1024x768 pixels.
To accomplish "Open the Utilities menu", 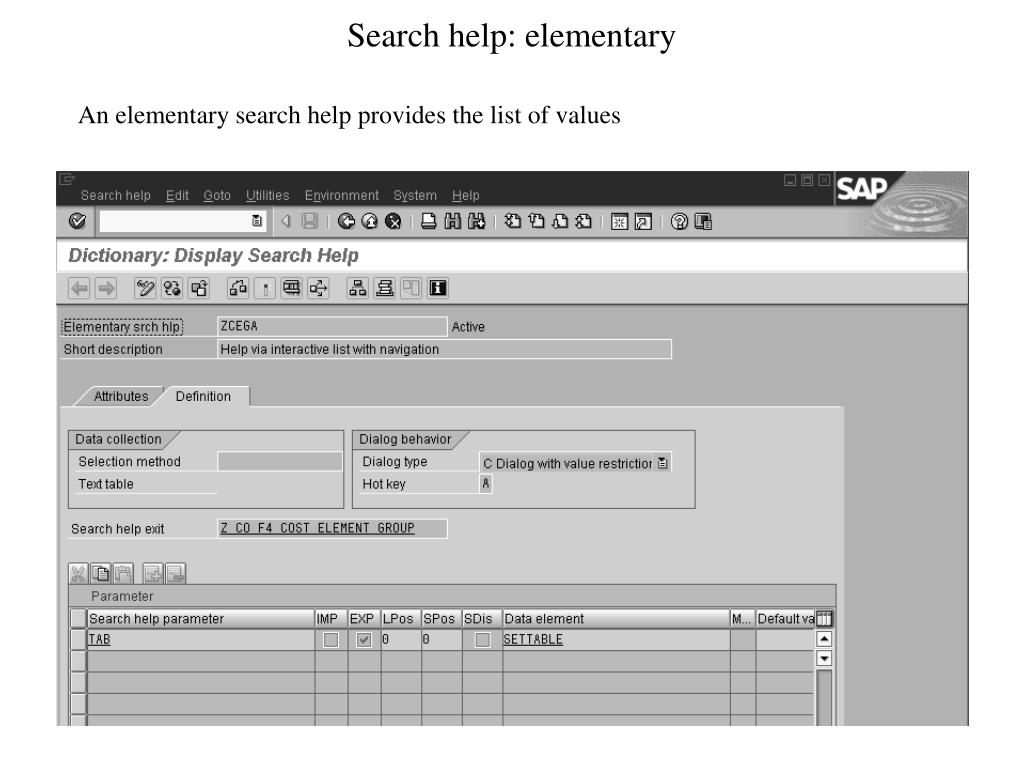I will click(x=268, y=195).
